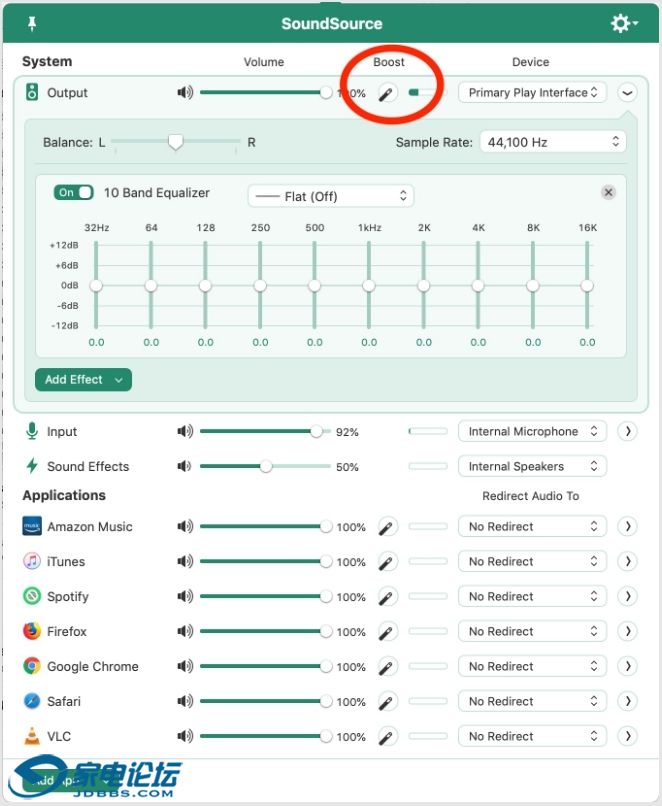
Task: Click the Output speaker device icon
Action: pyautogui.click(x=32, y=93)
